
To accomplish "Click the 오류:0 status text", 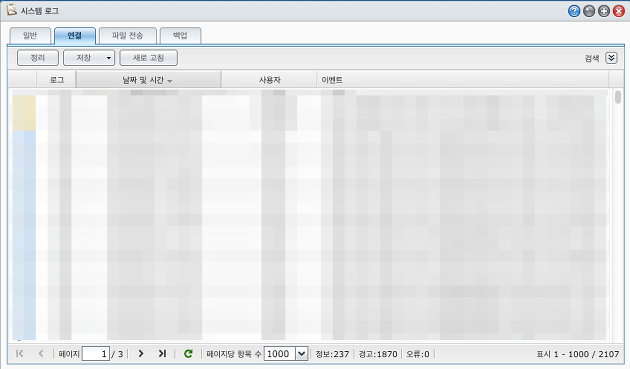I will pyautogui.click(x=417, y=354).
